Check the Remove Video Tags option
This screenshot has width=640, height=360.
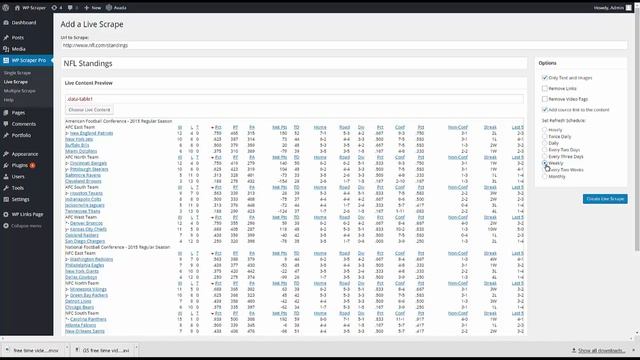coord(544,99)
